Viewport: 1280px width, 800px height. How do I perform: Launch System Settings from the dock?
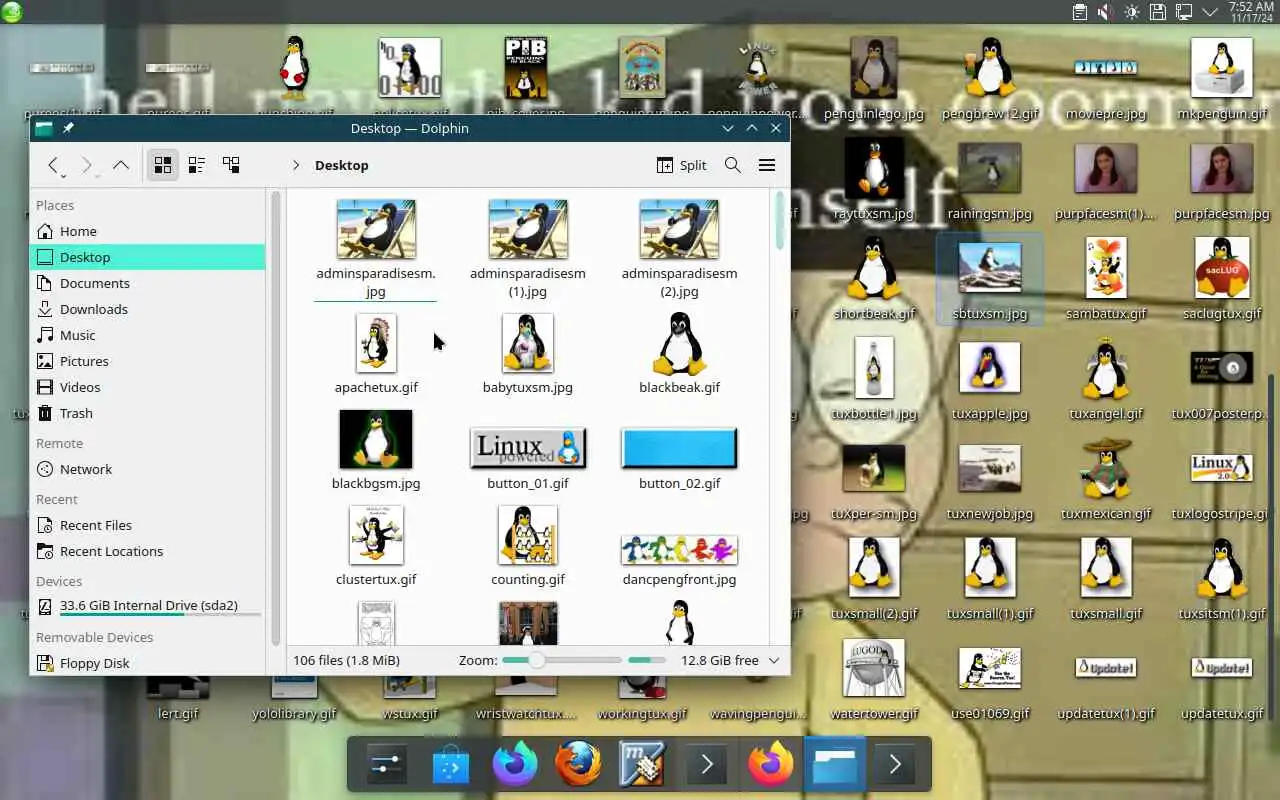(x=385, y=765)
